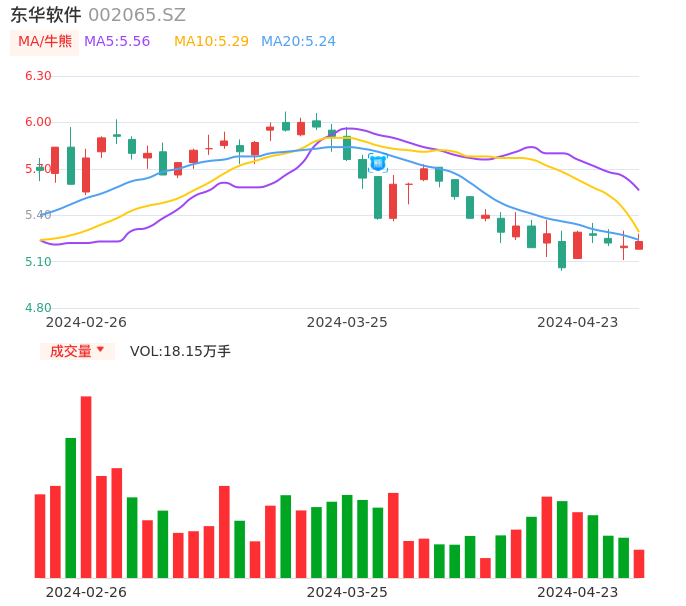Click the stock code 002065.SZ
Screen dimensions: 686x606
click(x=137, y=15)
